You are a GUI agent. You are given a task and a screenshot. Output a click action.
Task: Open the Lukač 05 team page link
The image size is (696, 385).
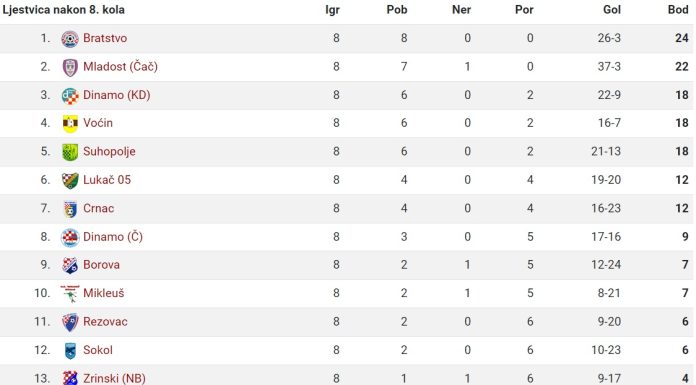pos(107,180)
